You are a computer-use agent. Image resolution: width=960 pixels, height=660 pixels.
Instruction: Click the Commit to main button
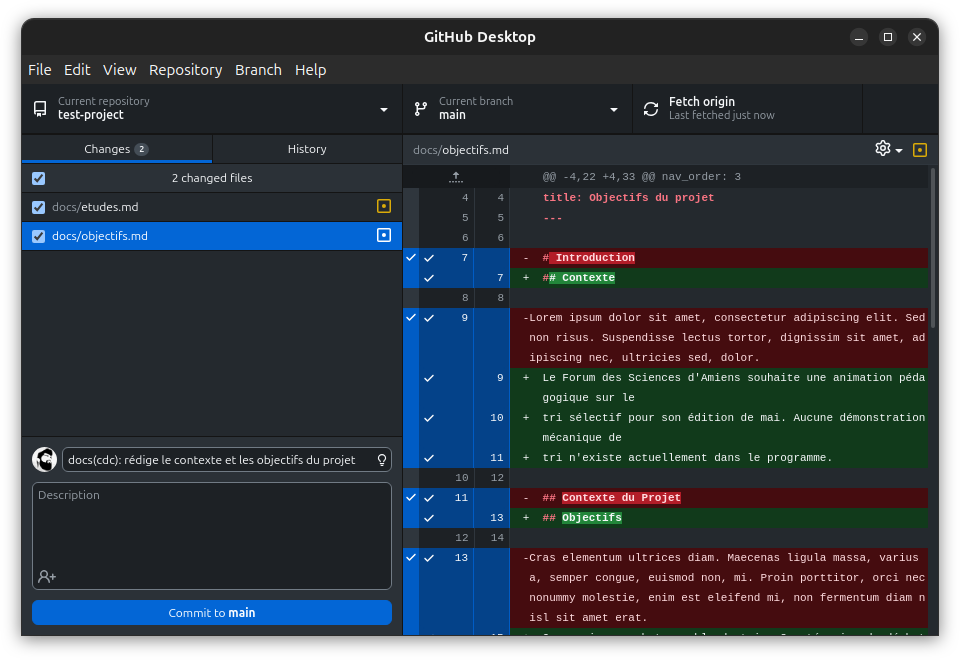(212, 612)
